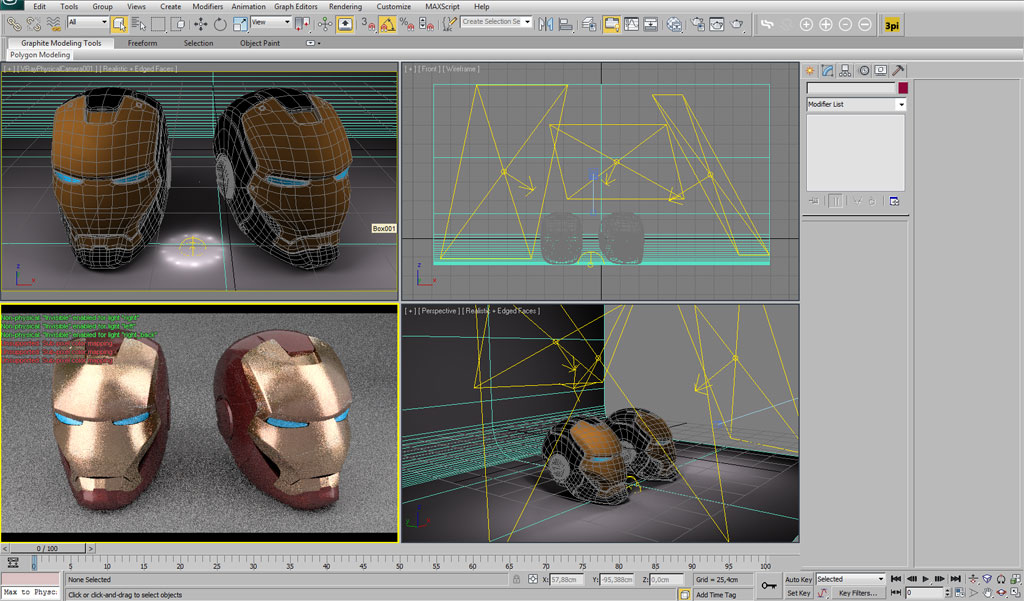
Task: Open the Hierarchy command panel
Action: (845, 70)
